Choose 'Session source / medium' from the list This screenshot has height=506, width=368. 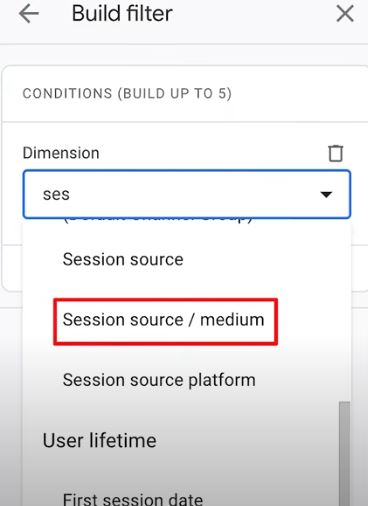pos(163,320)
